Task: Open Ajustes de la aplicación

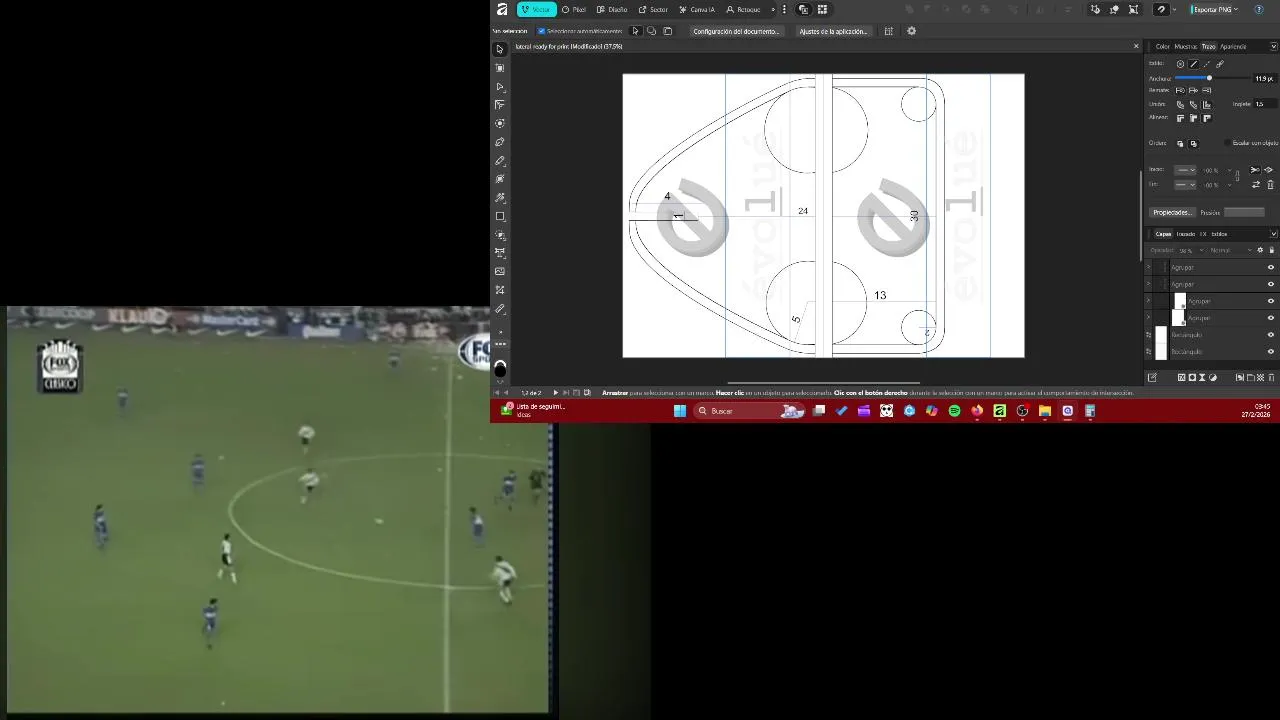Action: (833, 31)
